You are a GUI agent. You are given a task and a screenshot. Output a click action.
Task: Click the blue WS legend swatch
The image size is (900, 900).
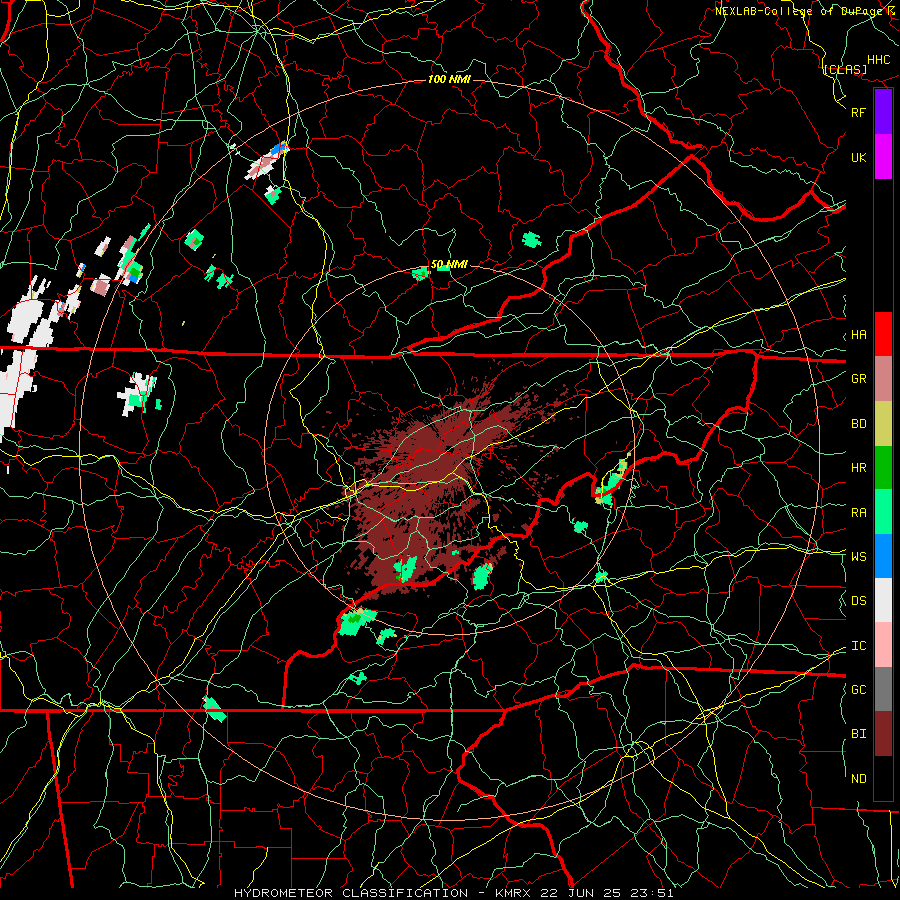(x=883, y=556)
